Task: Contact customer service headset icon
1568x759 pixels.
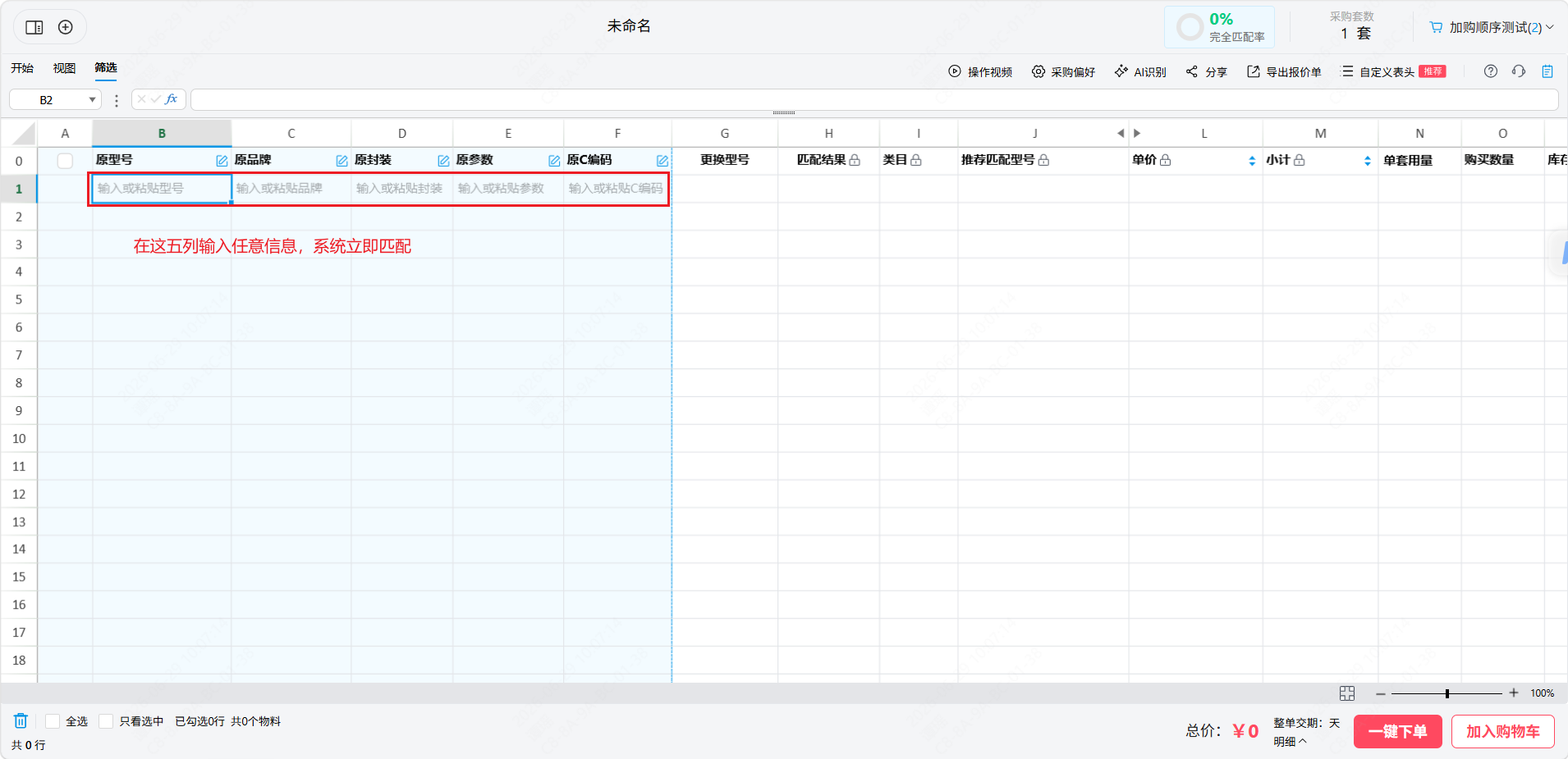Action: tap(1519, 71)
